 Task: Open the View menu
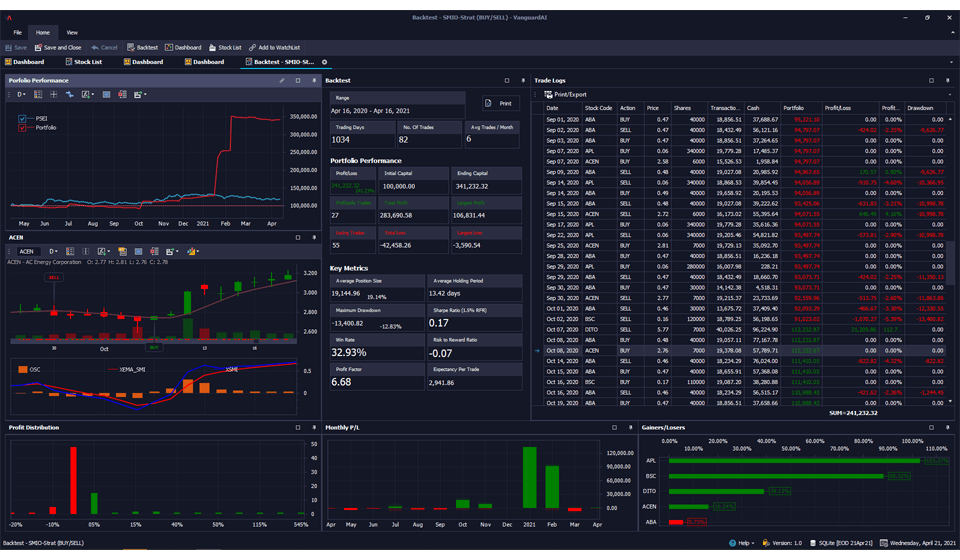[72, 32]
